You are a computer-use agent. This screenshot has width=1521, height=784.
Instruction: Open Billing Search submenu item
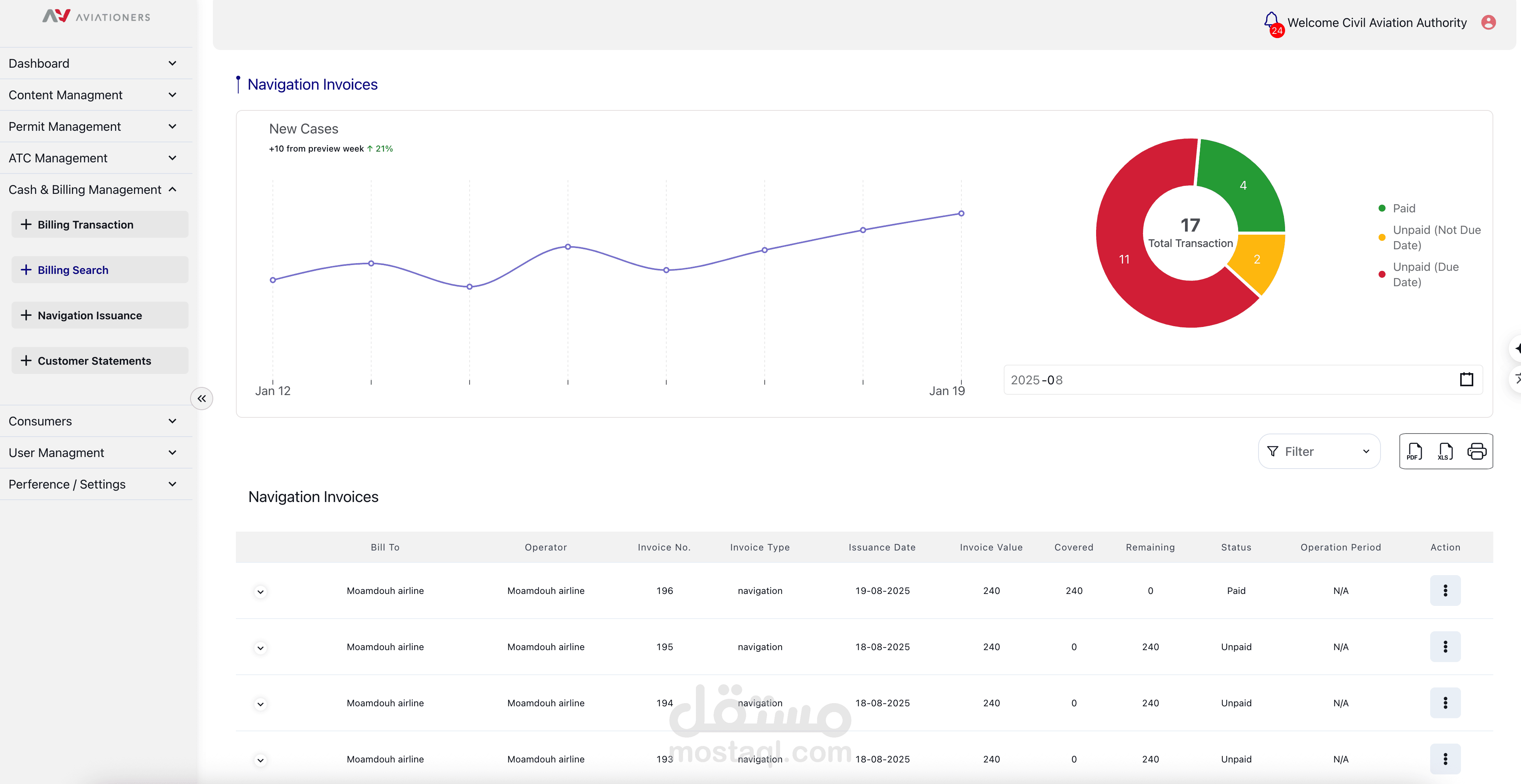point(100,270)
